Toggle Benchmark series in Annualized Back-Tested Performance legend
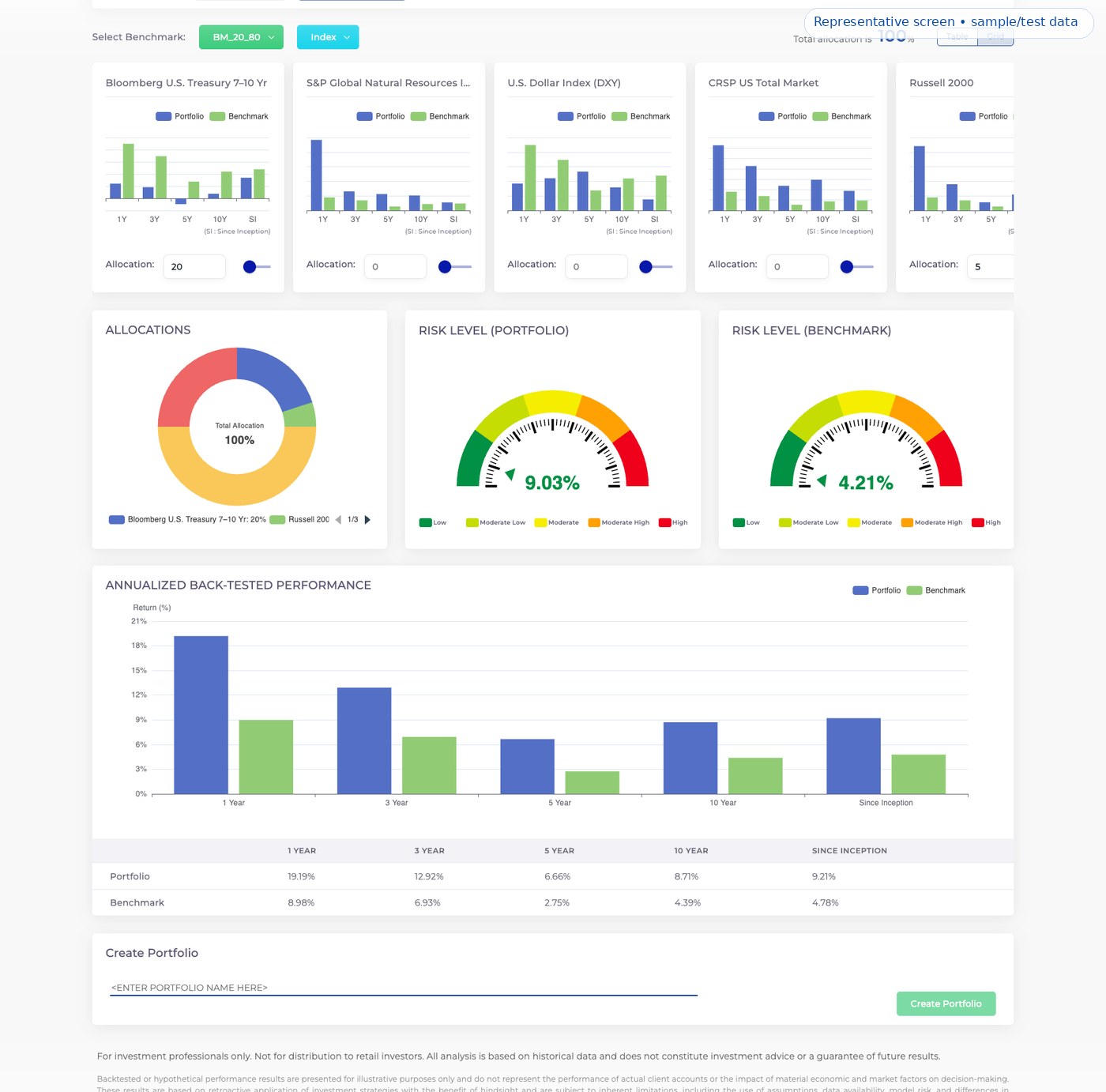 click(936, 590)
